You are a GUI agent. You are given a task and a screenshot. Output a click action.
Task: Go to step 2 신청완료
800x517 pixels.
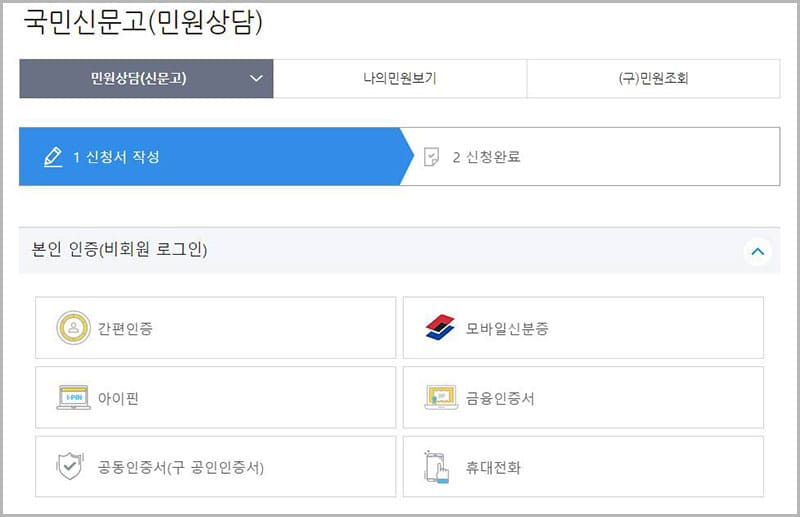coord(486,157)
